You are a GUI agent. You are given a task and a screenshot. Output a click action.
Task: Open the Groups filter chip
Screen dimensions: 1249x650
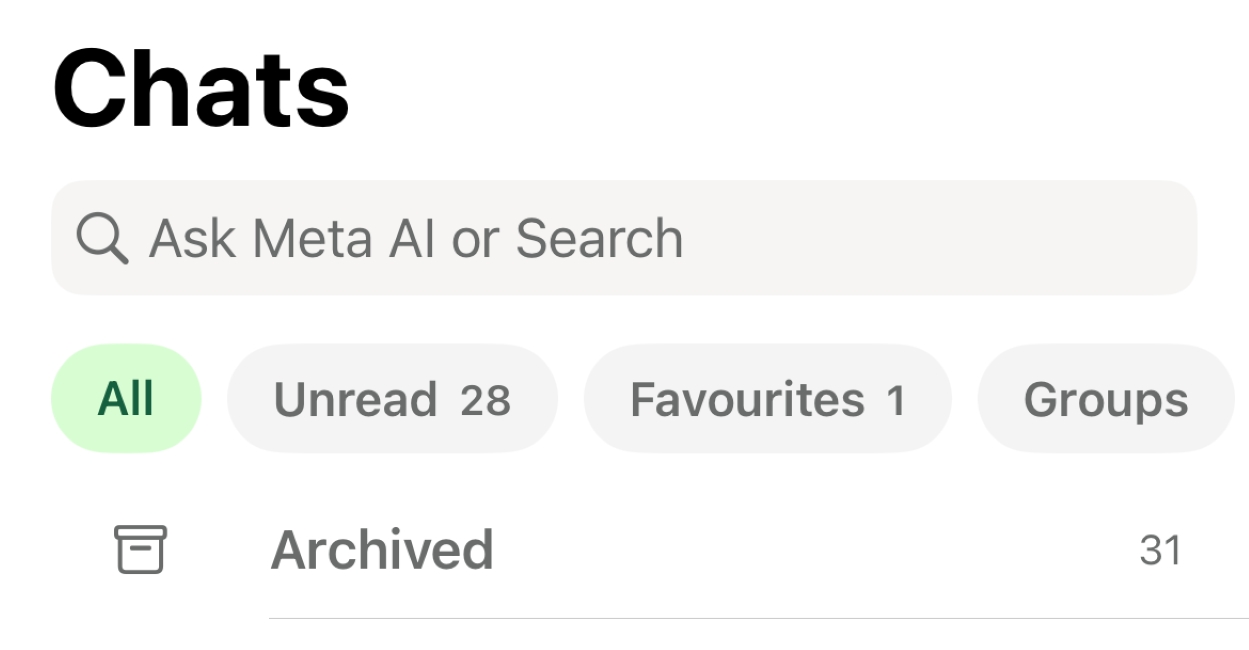pos(1105,399)
